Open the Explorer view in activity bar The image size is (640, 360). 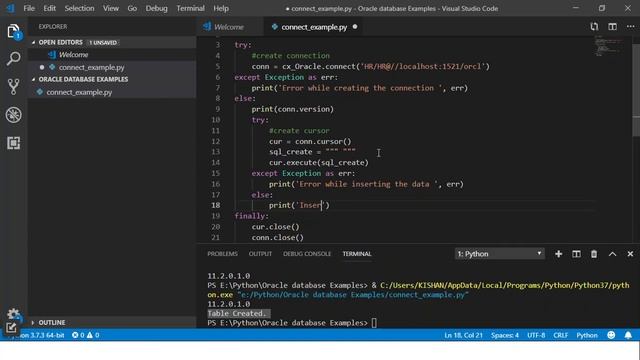coord(13,31)
